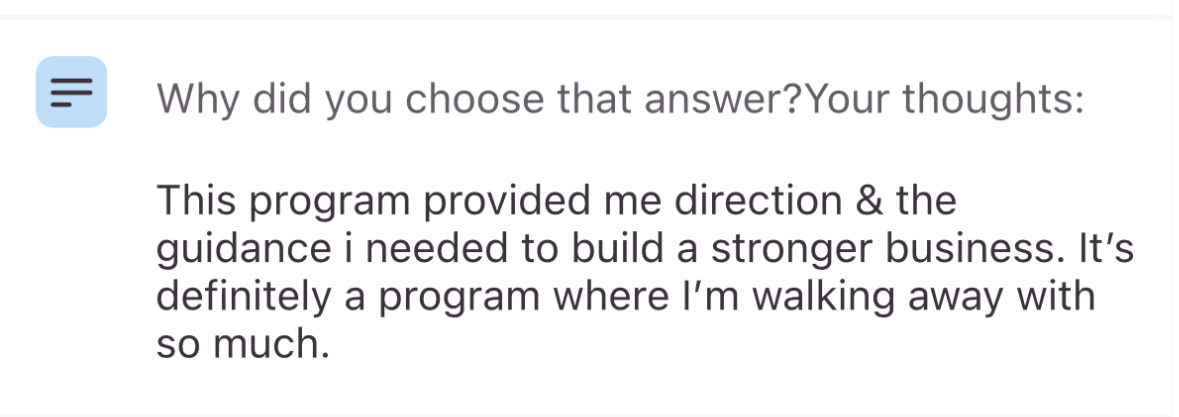Click the final answer line 'so much.'
Viewport: 1179px width, 417px height.
coord(243,344)
